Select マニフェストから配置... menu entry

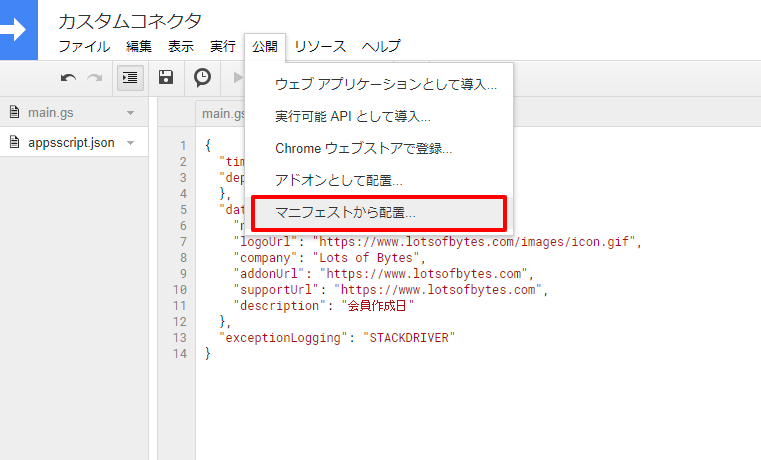click(346, 213)
